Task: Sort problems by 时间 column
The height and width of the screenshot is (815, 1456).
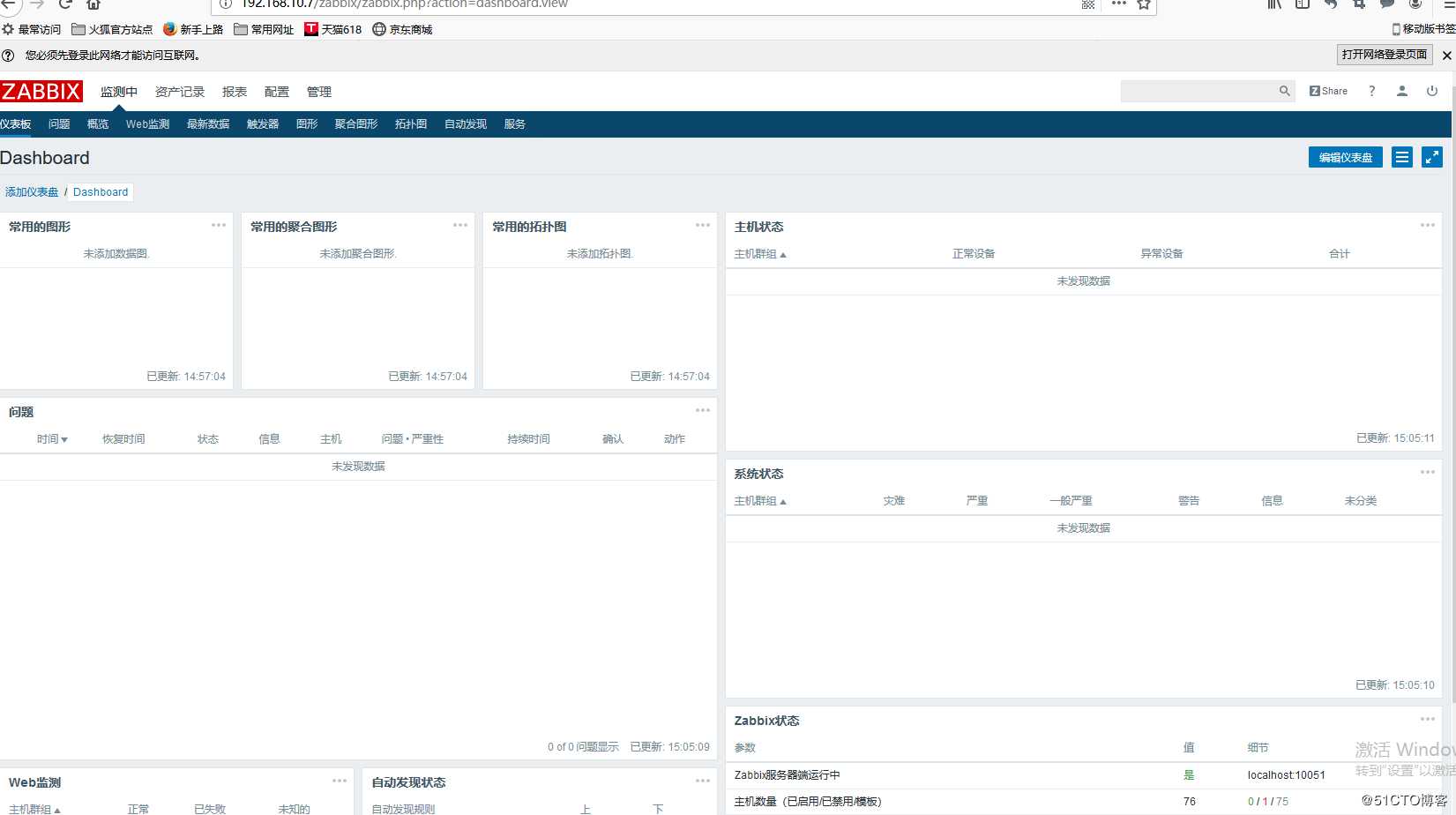Action: click(x=52, y=438)
